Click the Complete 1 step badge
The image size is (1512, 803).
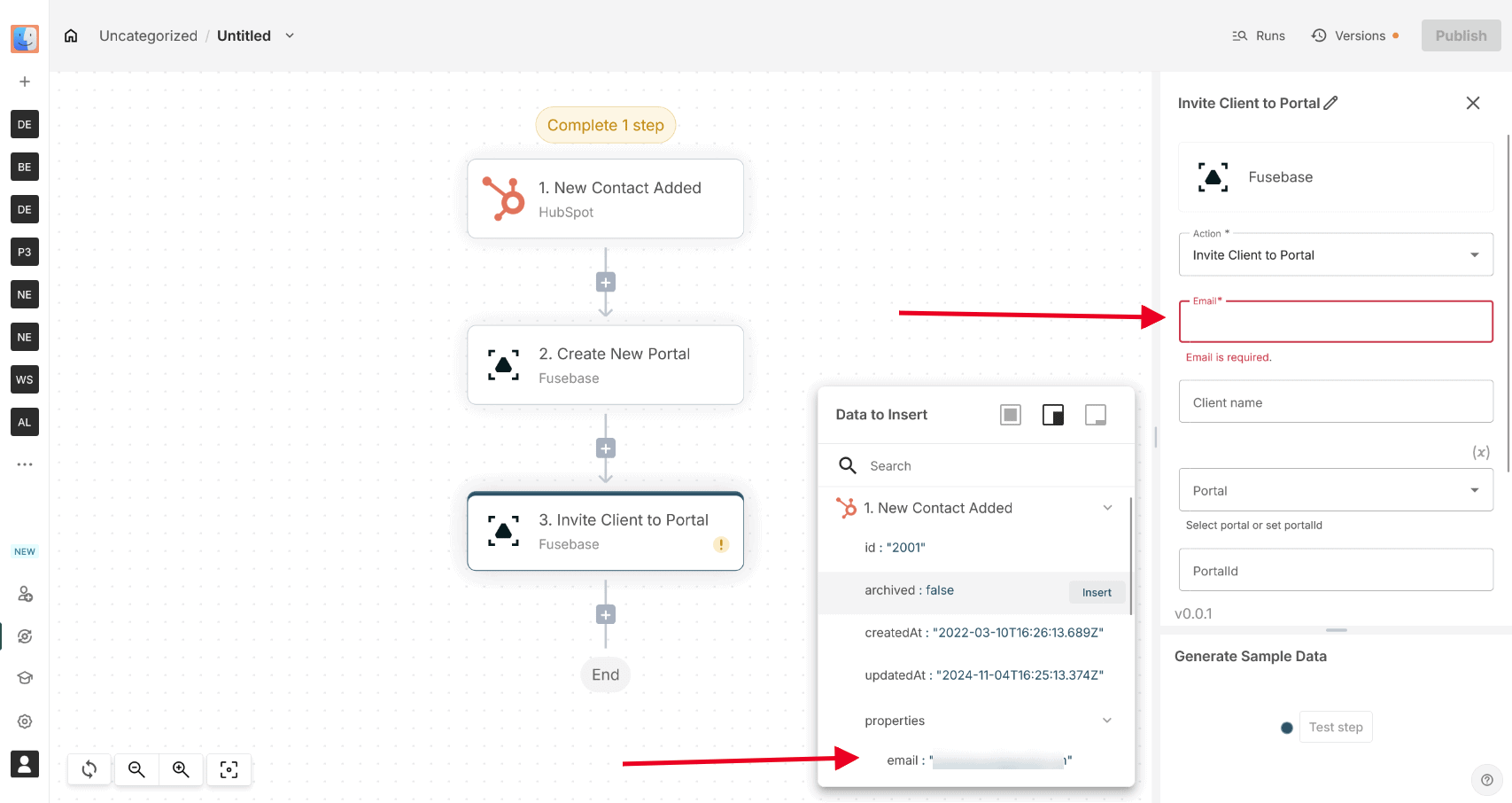tap(606, 125)
